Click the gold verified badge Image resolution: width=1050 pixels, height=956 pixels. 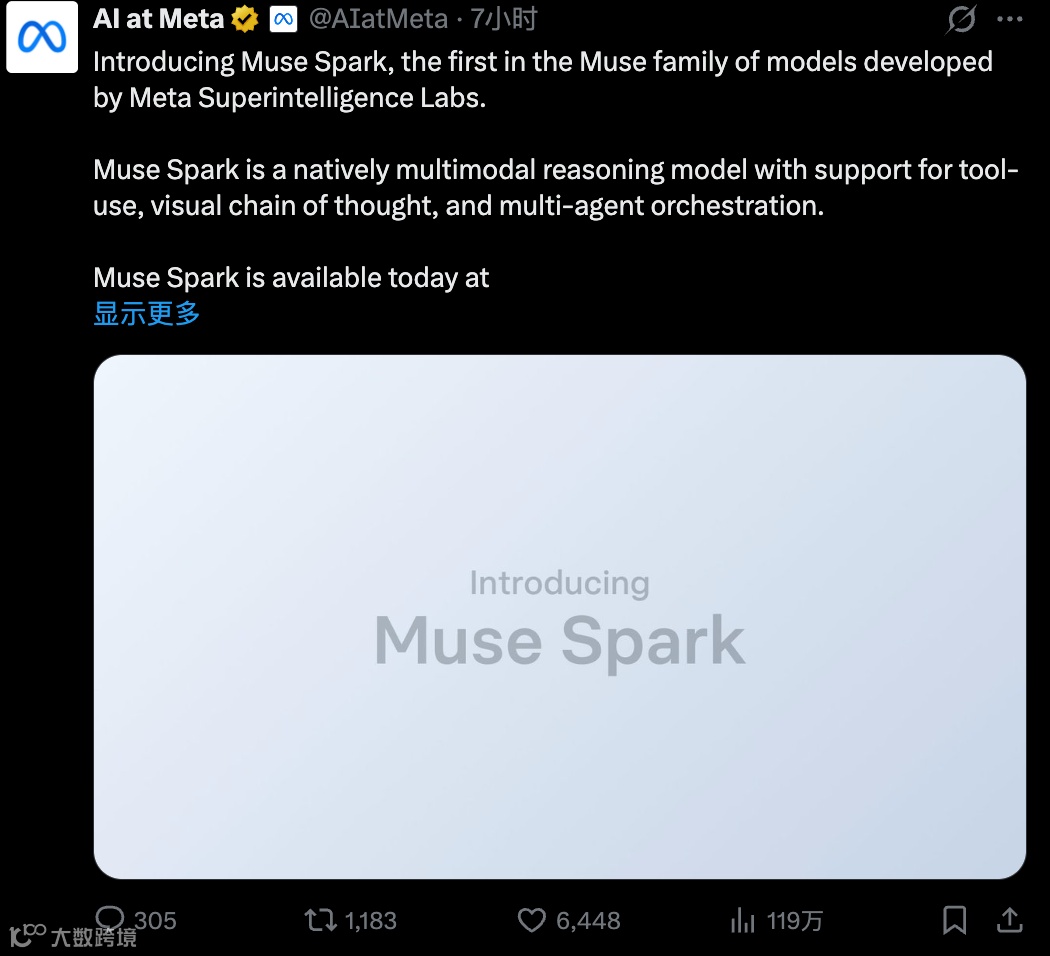245,19
